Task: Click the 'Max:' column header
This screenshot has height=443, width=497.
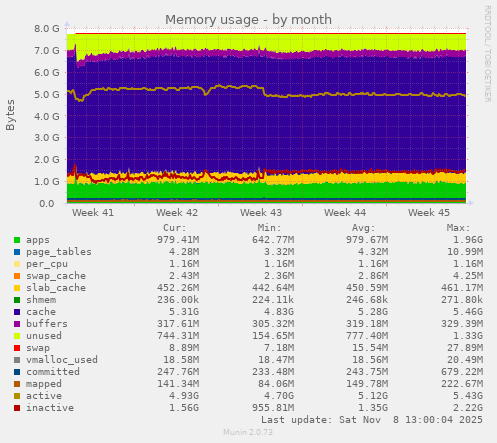Action: [458, 228]
